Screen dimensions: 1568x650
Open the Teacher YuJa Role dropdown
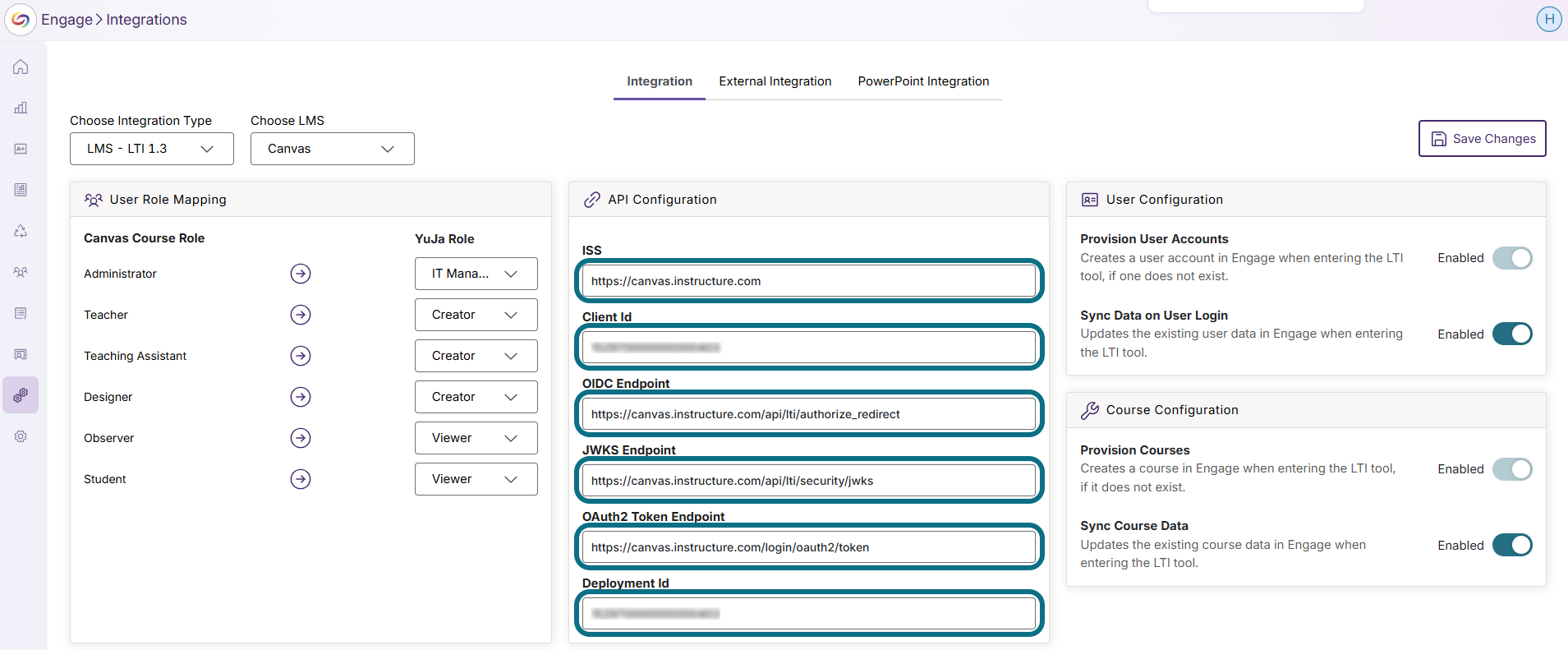click(x=476, y=315)
